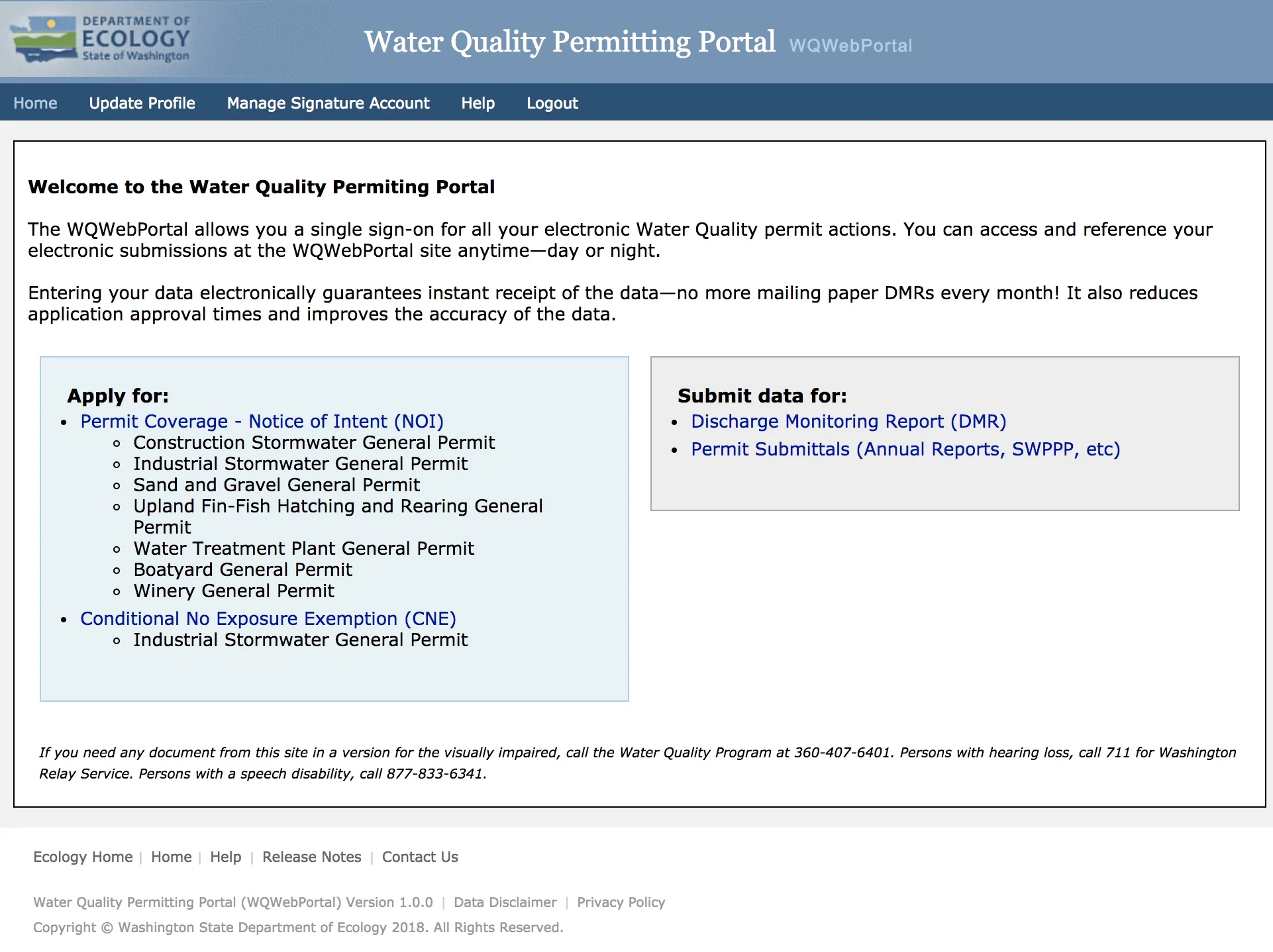The height and width of the screenshot is (952, 1273).
Task: Click Water Treatment Plant General Permit text
Action: click(303, 549)
